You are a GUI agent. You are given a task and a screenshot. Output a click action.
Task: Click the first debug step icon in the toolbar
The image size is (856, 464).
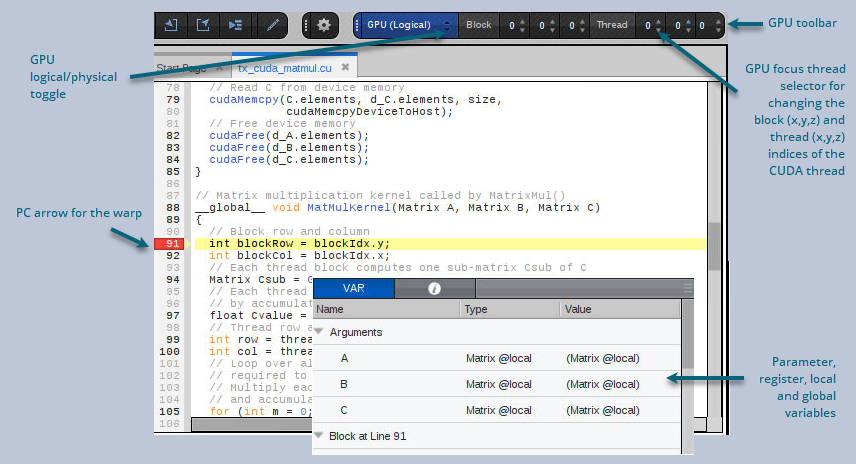(171, 25)
